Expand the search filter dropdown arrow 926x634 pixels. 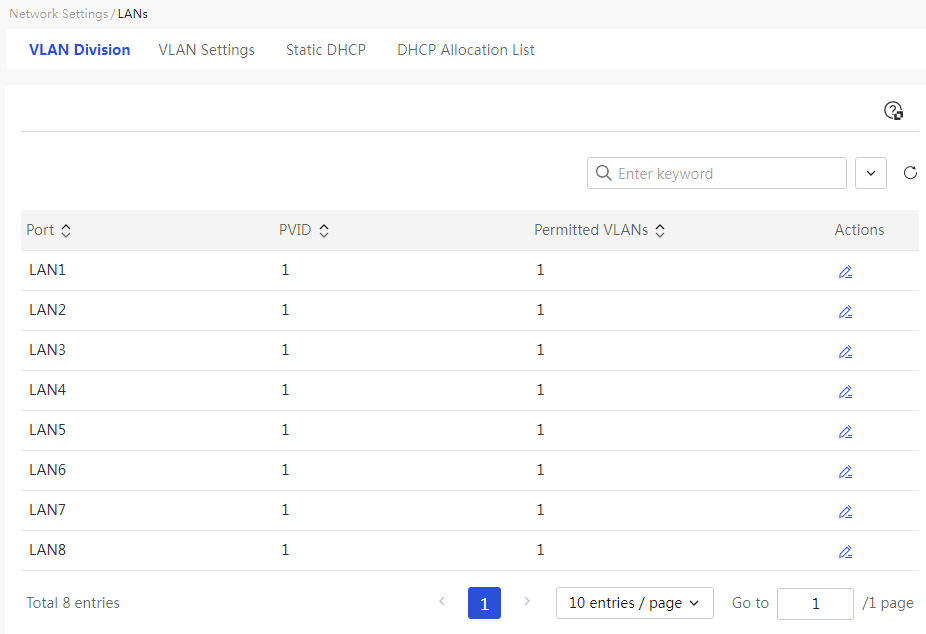click(870, 173)
